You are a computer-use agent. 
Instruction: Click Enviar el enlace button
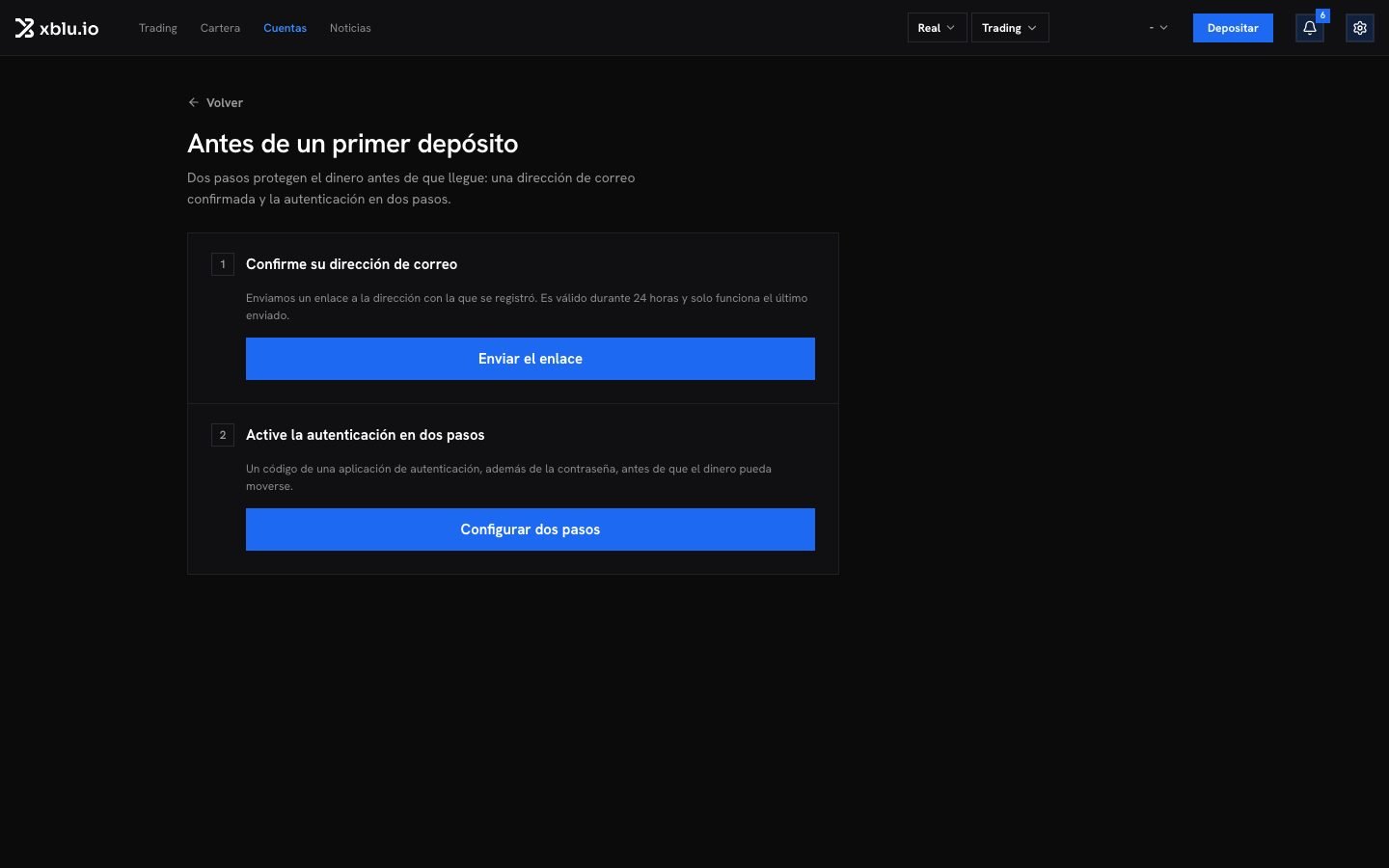531,359
